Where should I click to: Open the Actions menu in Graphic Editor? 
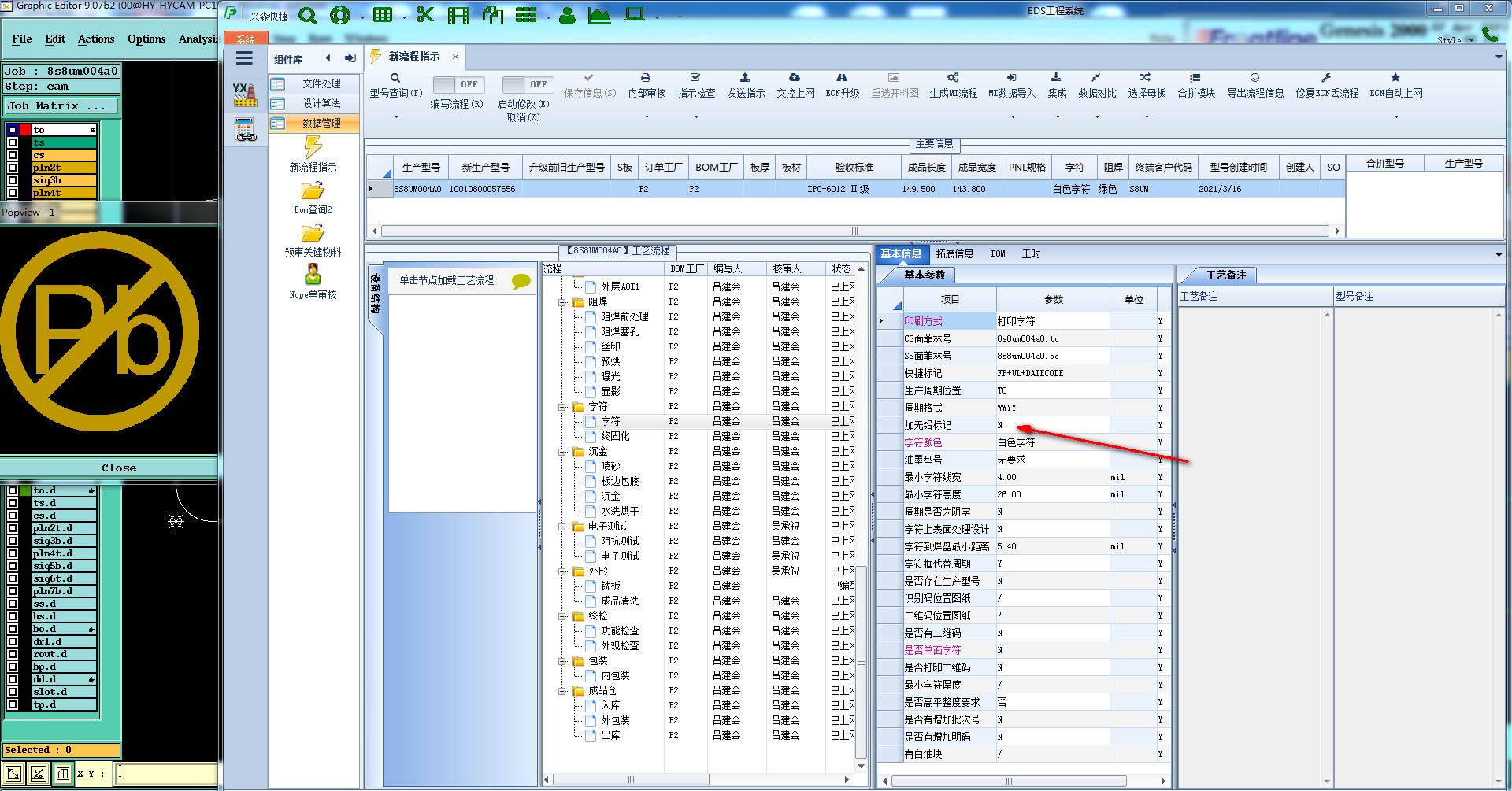tap(96, 39)
